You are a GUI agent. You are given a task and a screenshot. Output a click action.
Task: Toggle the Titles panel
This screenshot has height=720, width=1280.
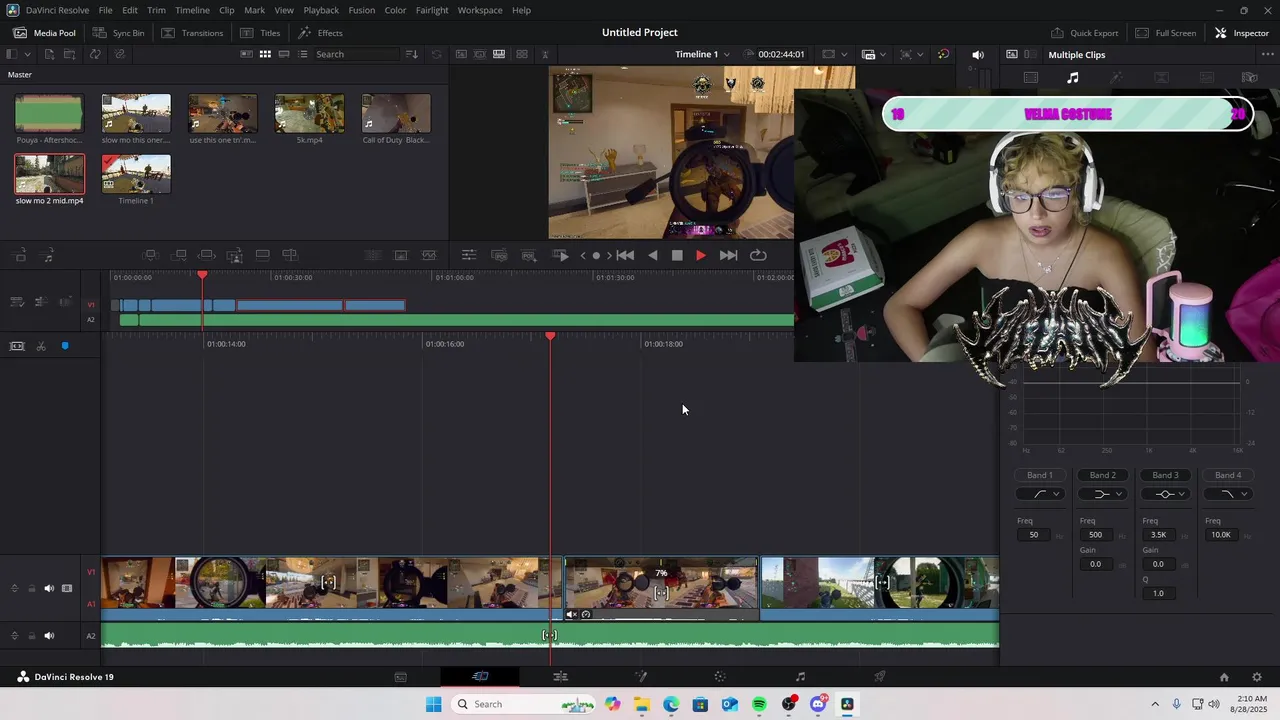(260, 33)
